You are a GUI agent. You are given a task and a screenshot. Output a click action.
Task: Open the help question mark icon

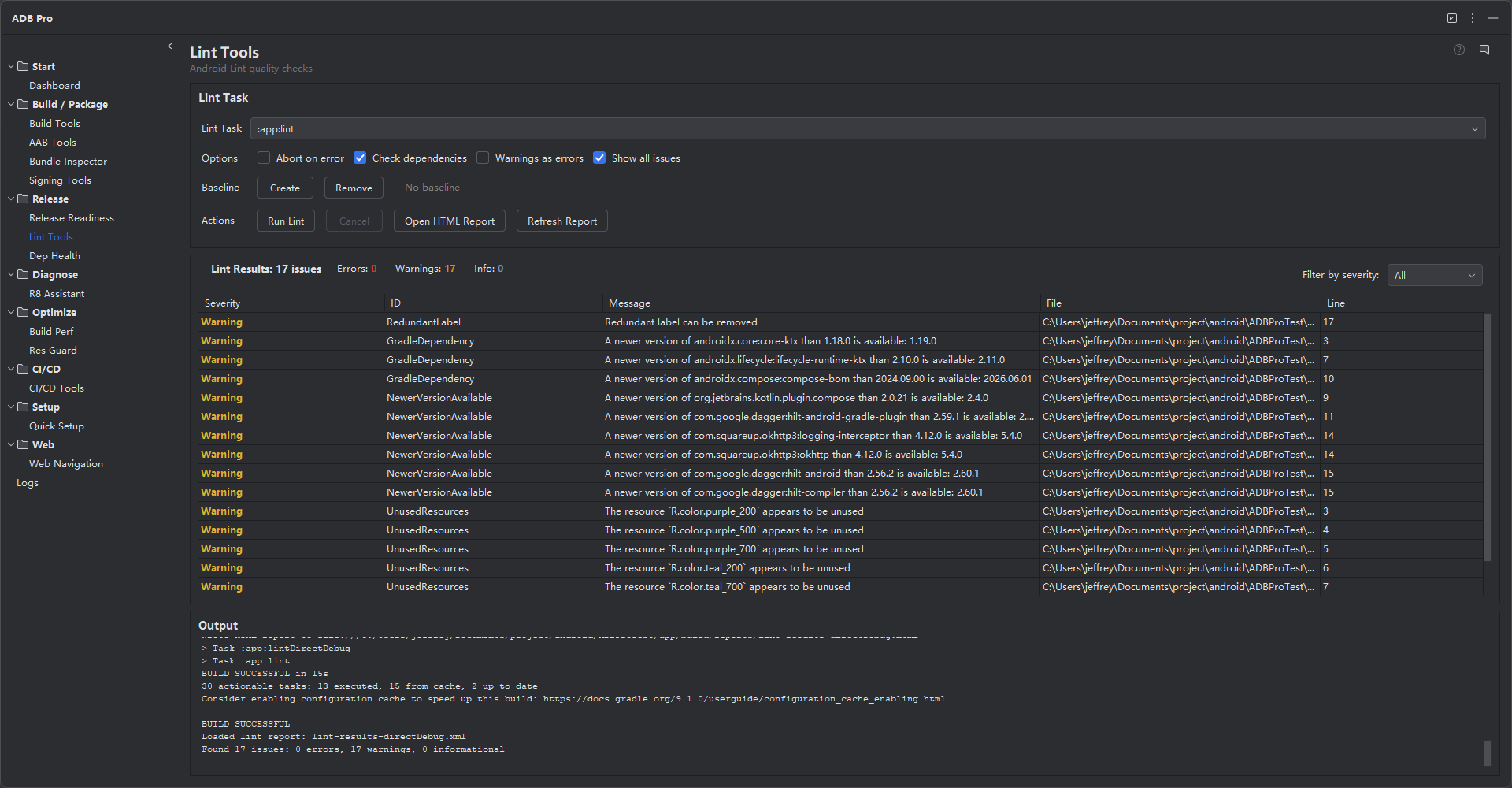point(1459,50)
